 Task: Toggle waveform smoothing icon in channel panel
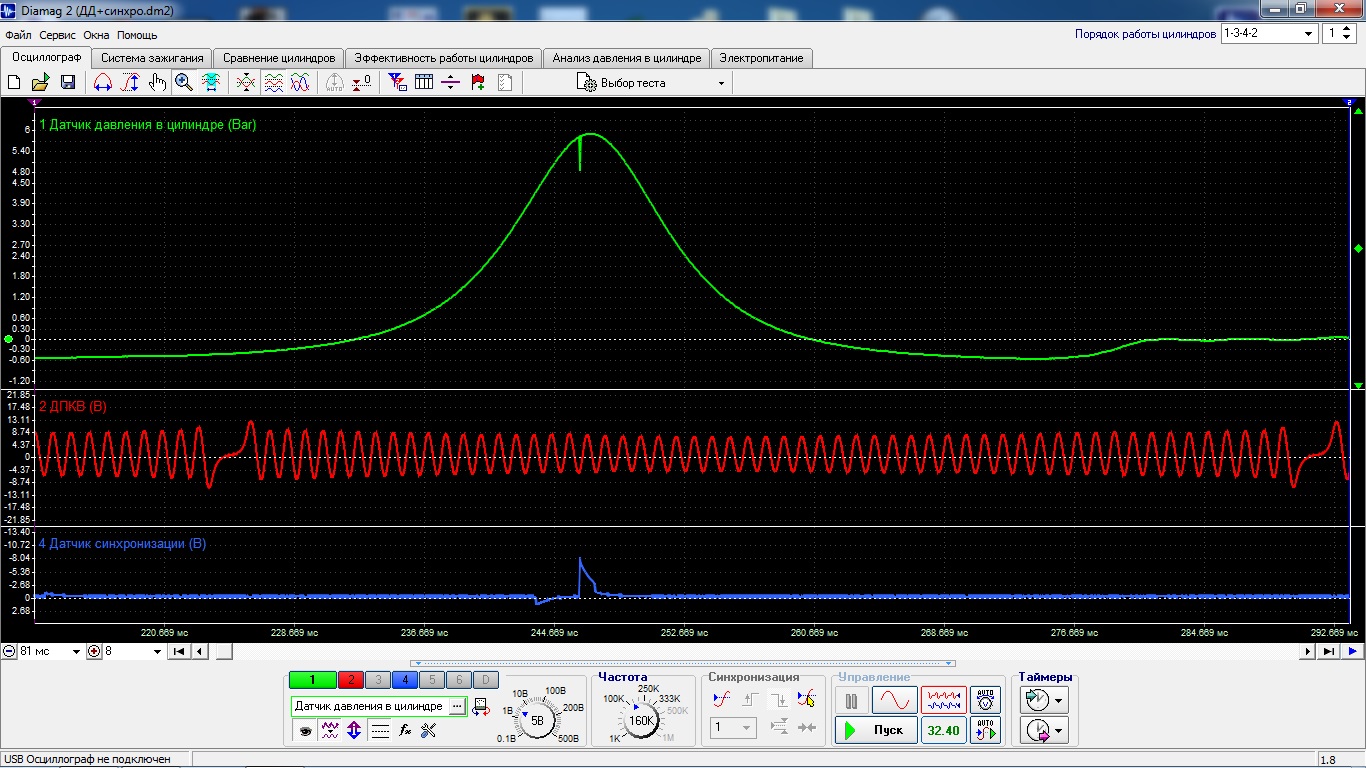tap(330, 731)
